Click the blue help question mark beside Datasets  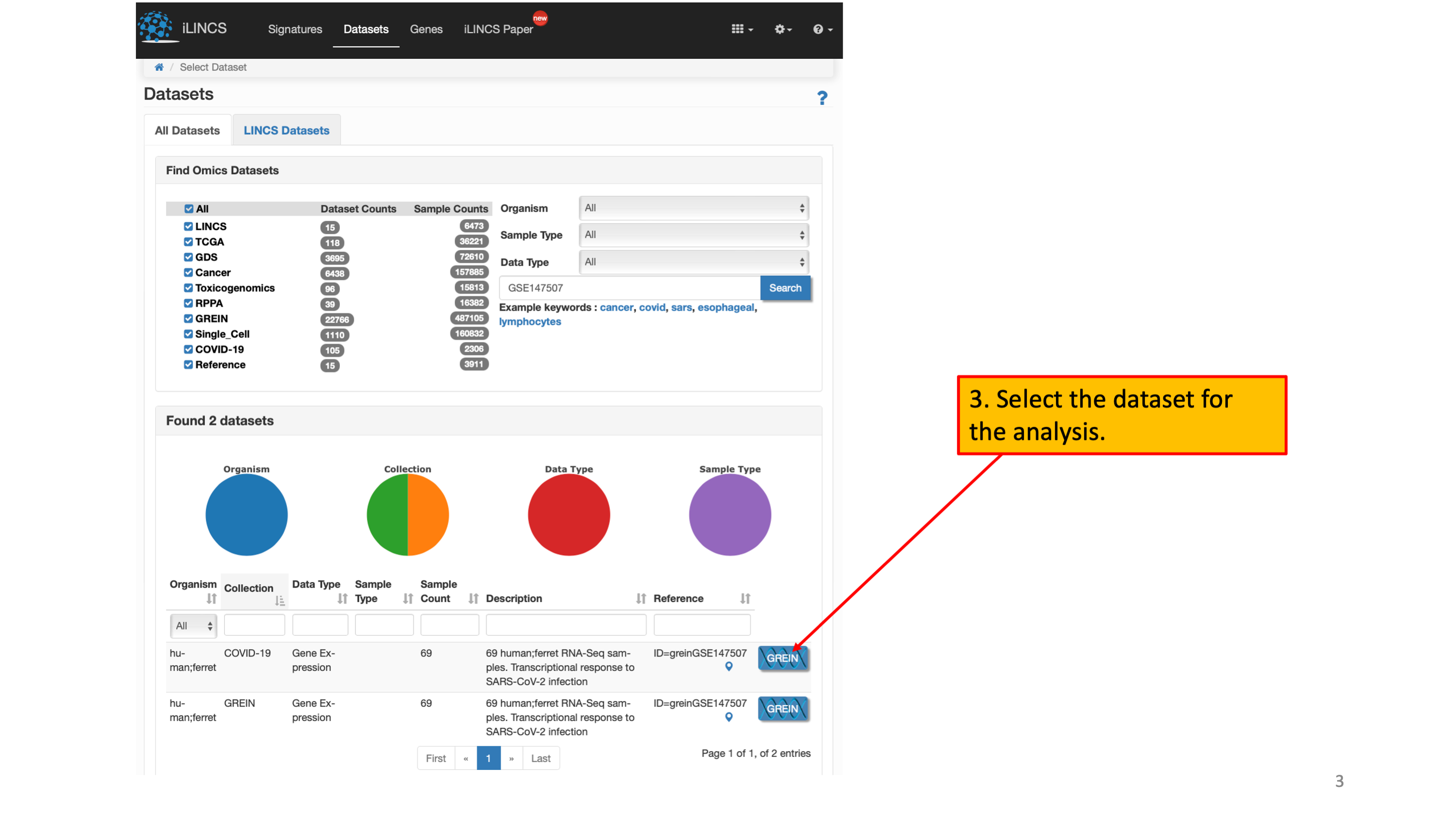(822, 98)
